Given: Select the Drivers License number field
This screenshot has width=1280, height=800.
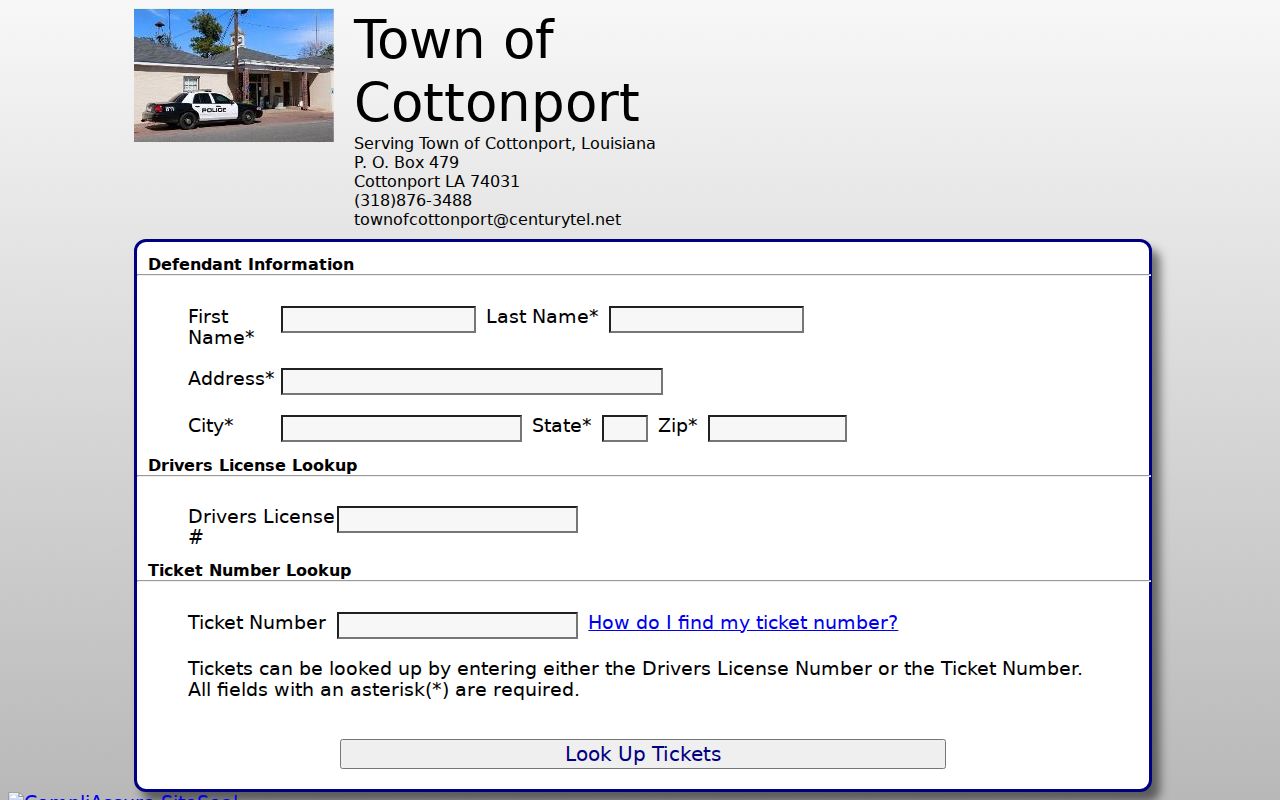Looking at the screenshot, I should coord(457,519).
